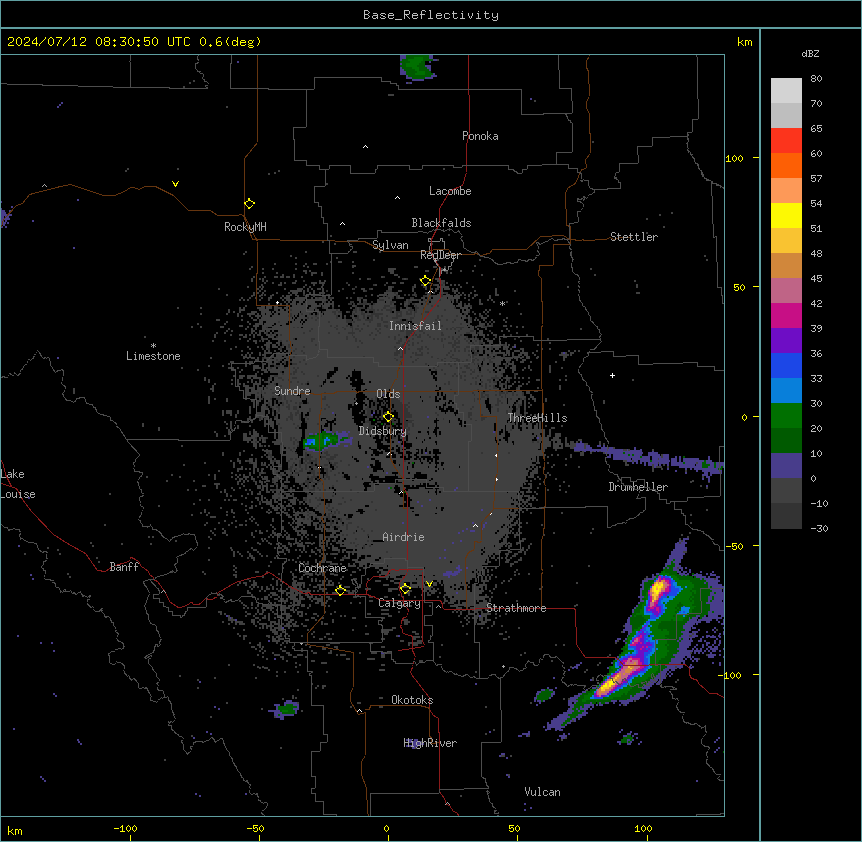The height and width of the screenshot is (842, 862).
Task: Click the Olds town label
Action: [x=388, y=394]
